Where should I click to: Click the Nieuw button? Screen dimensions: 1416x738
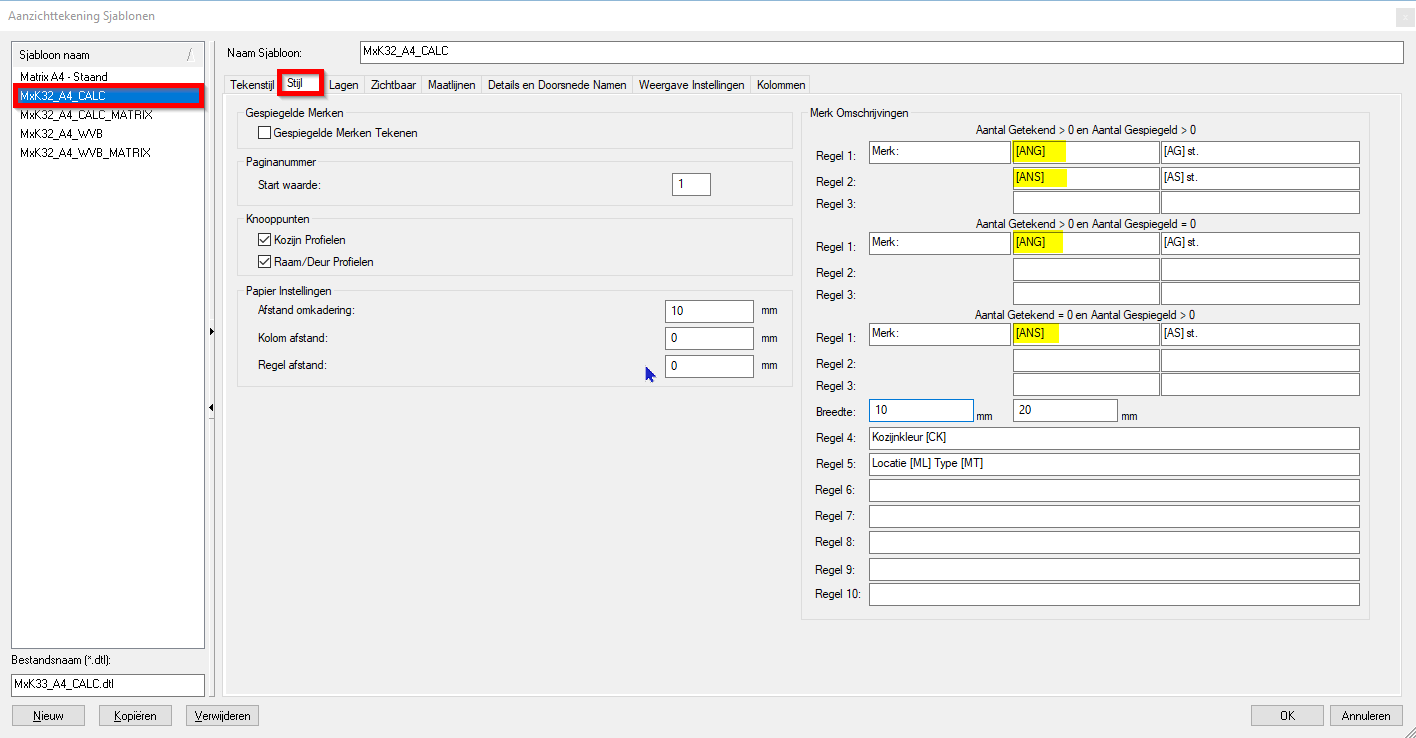tap(48, 716)
